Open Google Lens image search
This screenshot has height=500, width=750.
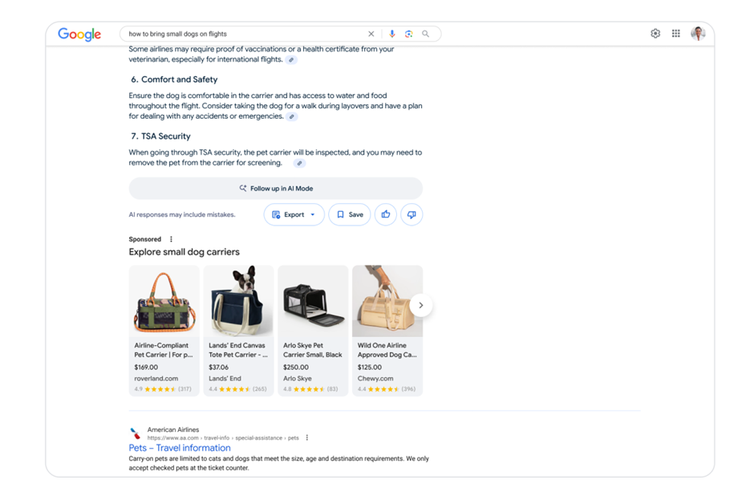point(408,34)
